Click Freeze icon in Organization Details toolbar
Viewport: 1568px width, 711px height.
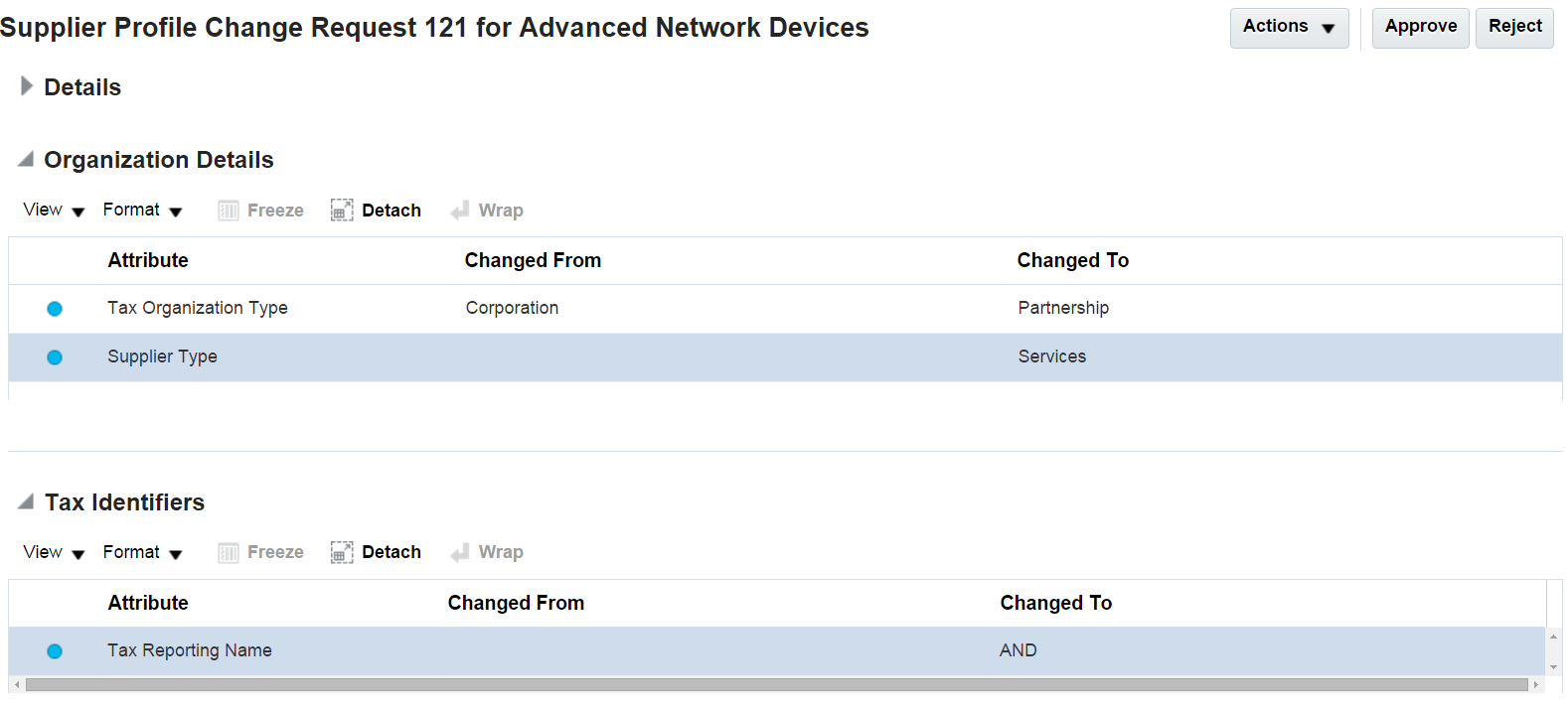pos(229,211)
